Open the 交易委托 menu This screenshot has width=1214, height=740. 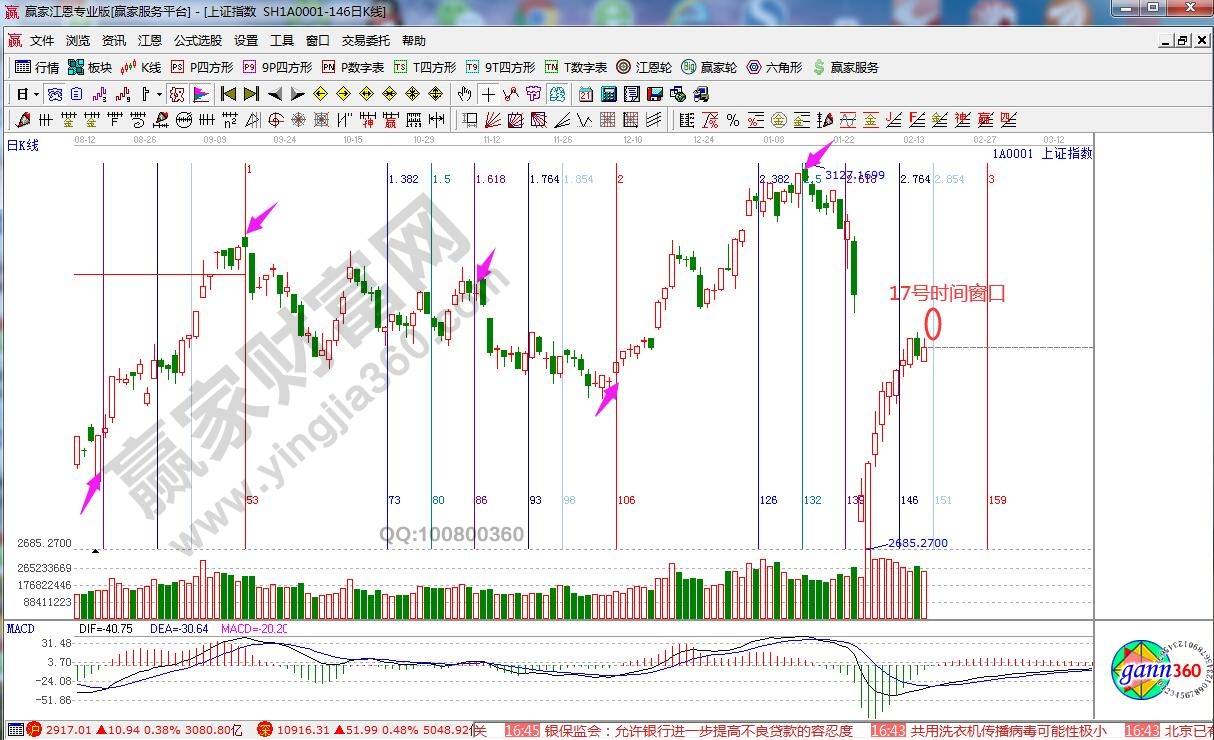(x=366, y=41)
